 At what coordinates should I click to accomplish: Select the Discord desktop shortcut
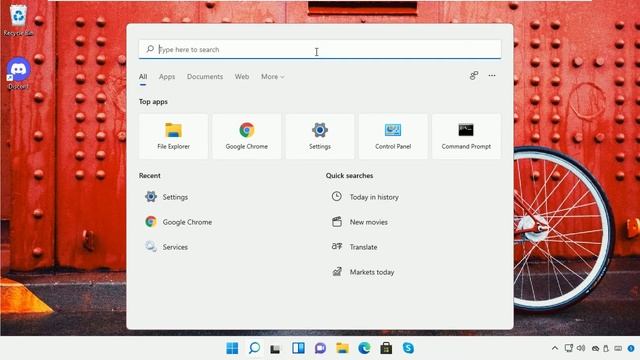[x=18, y=73]
